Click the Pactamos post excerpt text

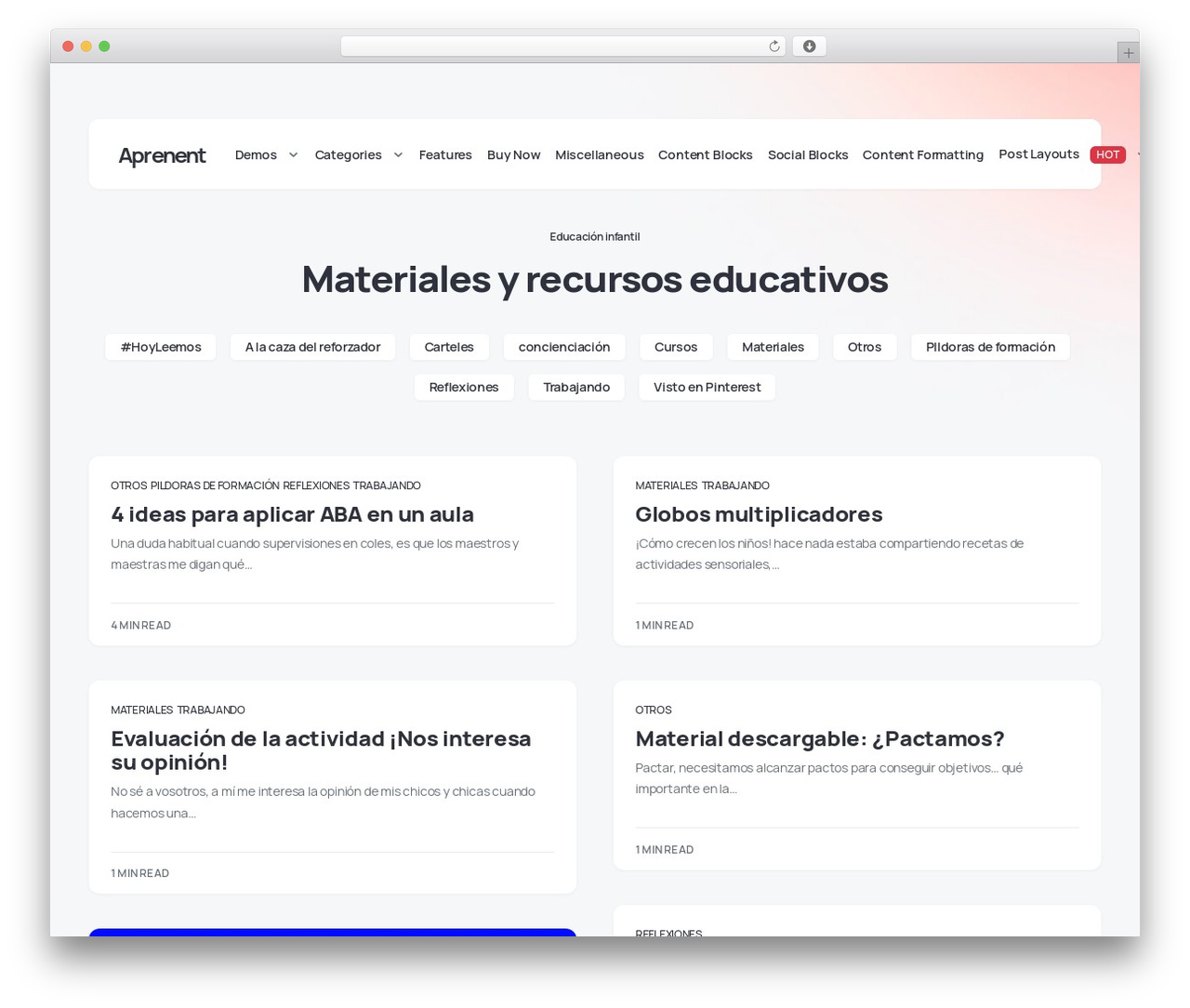pyautogui.click(x=828, y=777)
